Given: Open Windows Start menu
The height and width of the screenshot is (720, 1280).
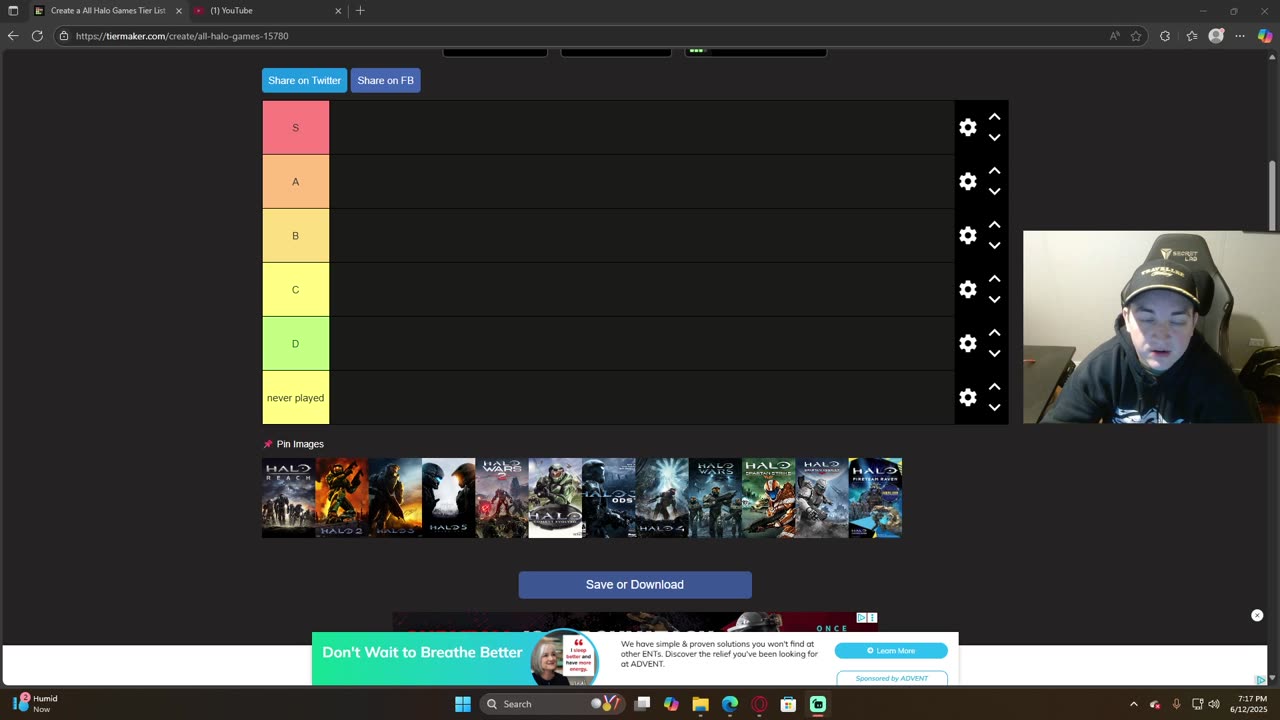Looking at the screenshot, I should pos(463,704).
